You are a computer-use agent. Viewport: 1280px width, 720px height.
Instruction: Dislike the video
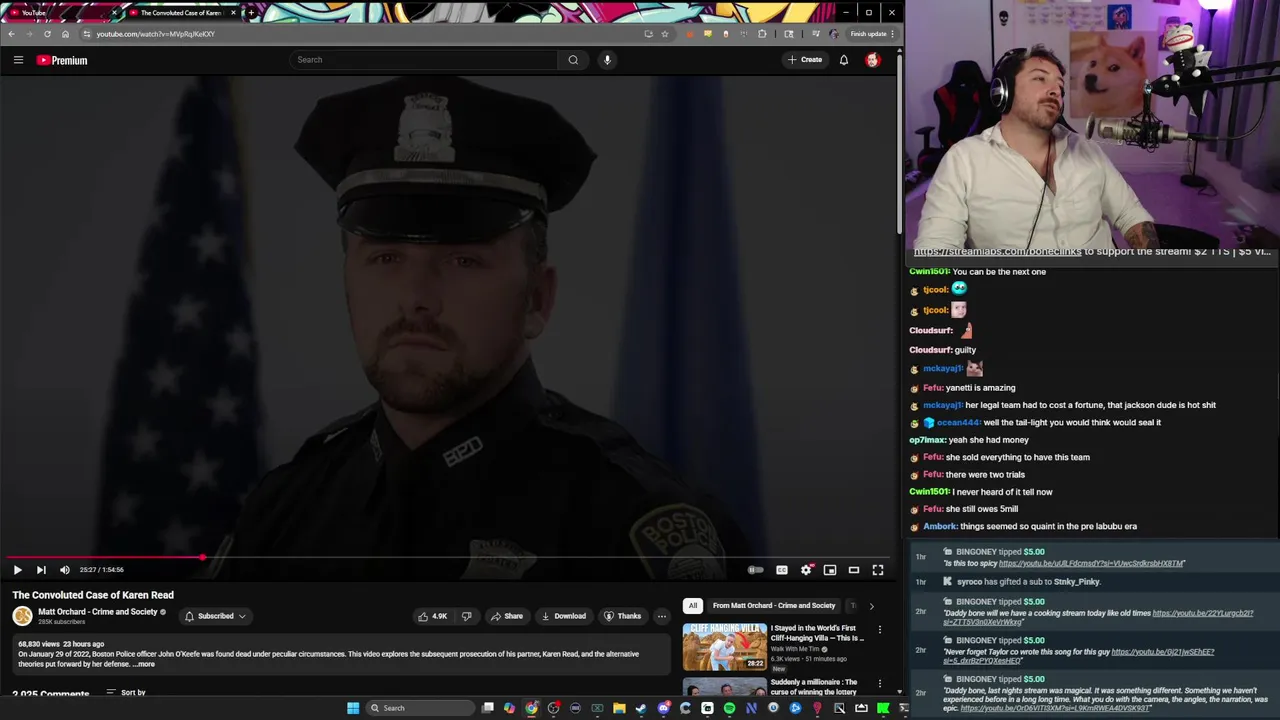(466, 616)
